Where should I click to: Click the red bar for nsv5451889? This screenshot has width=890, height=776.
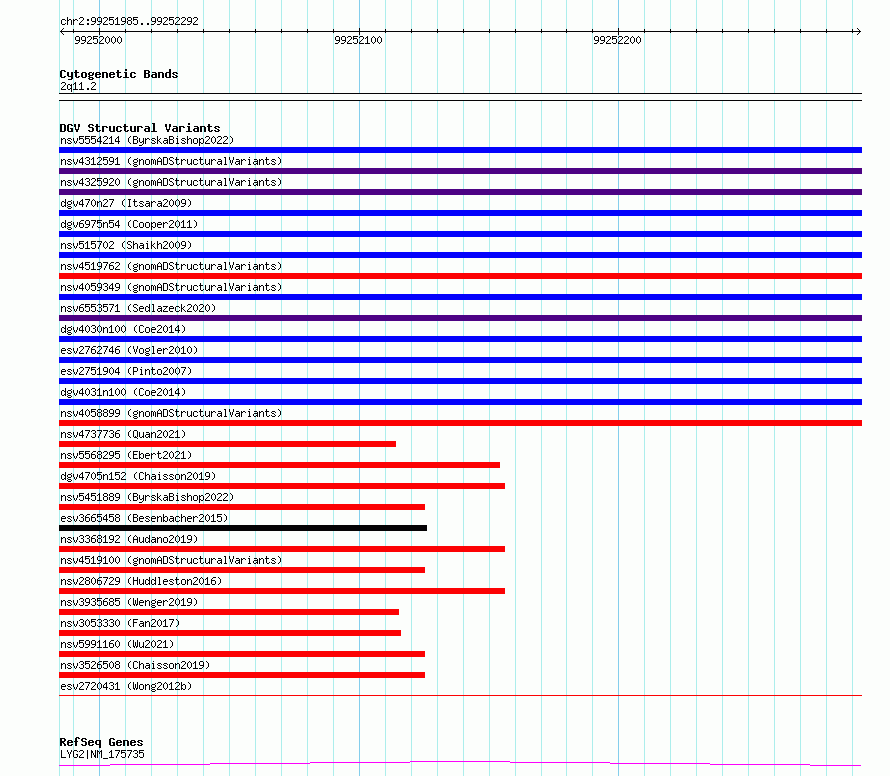pos(242,507)
